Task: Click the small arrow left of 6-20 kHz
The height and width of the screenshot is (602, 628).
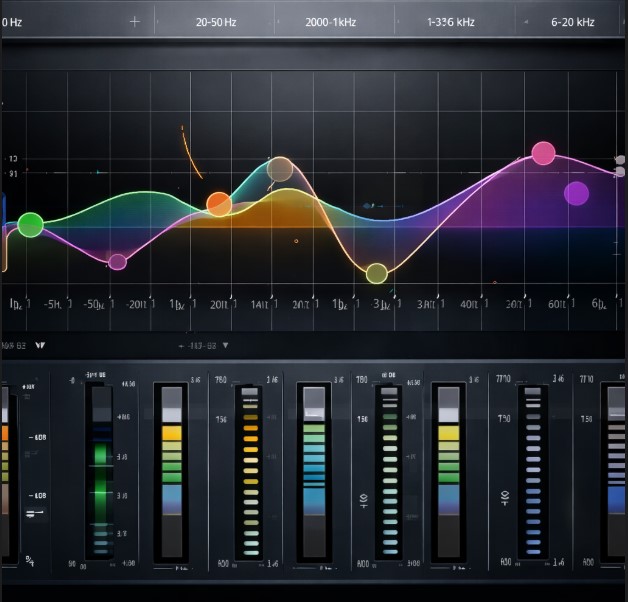Action: [x=526, y=22]
